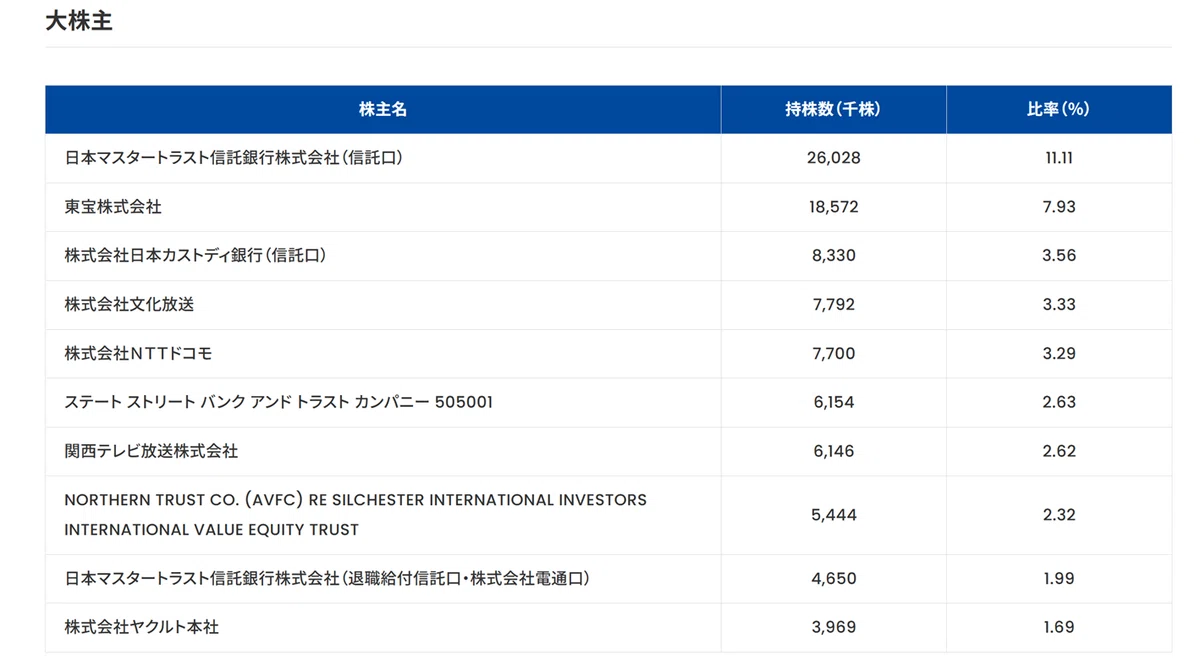Viewport: 1200px width, 660px height.
Task: Select the 6,146 shares value
Action: pos(834,451)
